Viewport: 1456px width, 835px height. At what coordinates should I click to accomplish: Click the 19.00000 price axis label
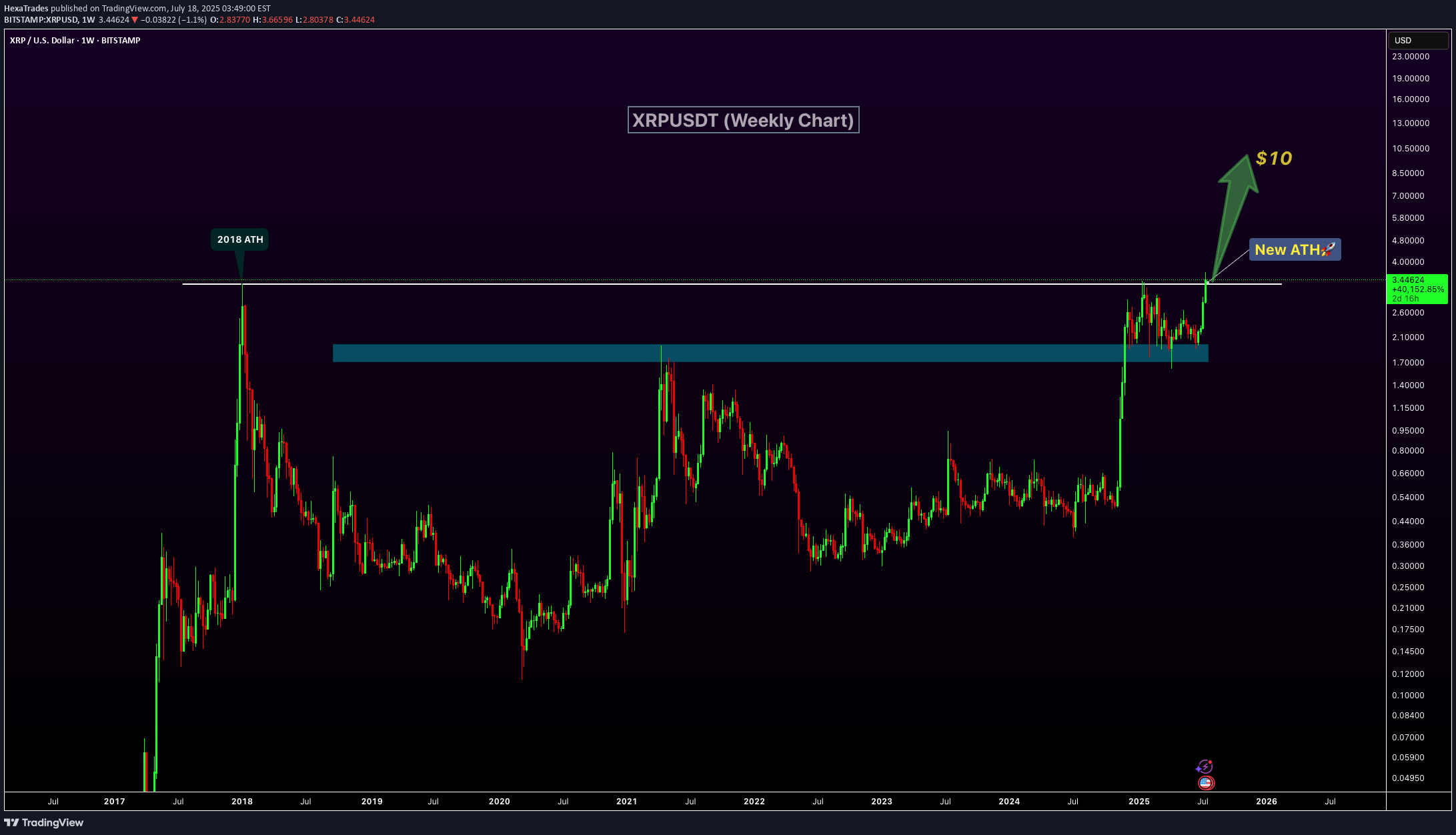[1411, 79]
